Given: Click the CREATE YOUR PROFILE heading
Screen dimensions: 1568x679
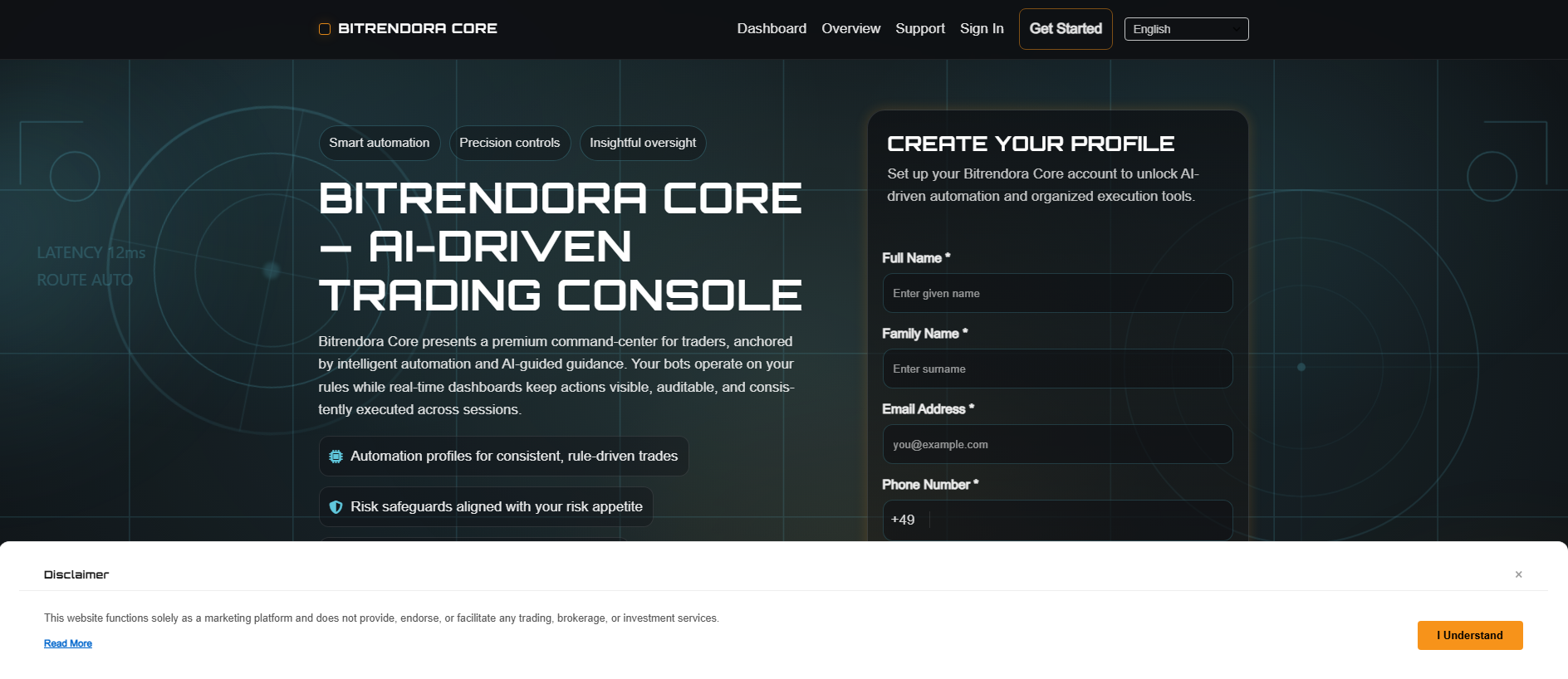Looking at the screenshot, I should (x=1031, y=144).
